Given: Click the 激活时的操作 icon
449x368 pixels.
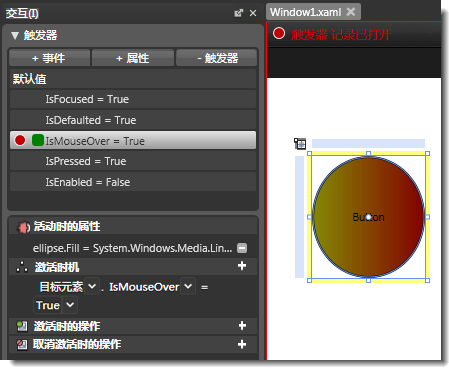Looking at the screenshot, I should [x=22, y=326].
